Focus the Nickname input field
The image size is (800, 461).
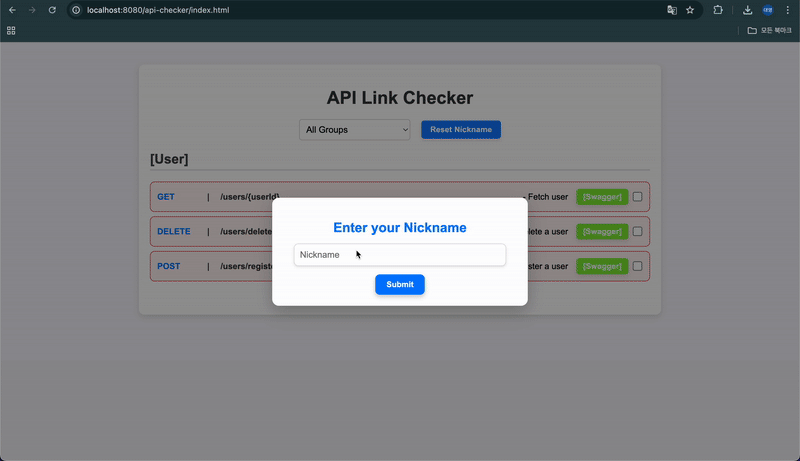click(400, 254)
